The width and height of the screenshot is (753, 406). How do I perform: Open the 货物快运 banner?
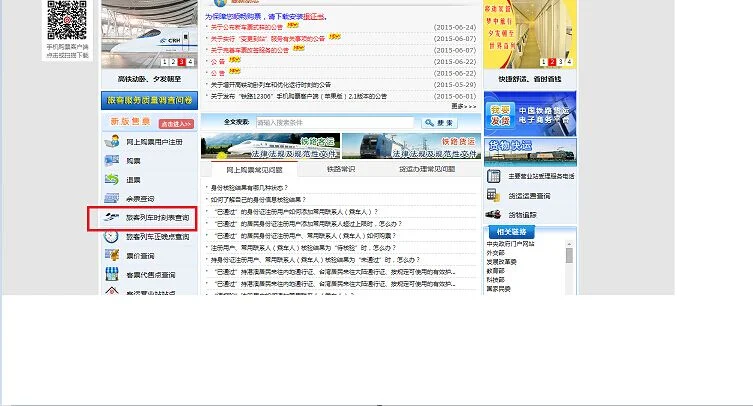(x=530, y=152)
